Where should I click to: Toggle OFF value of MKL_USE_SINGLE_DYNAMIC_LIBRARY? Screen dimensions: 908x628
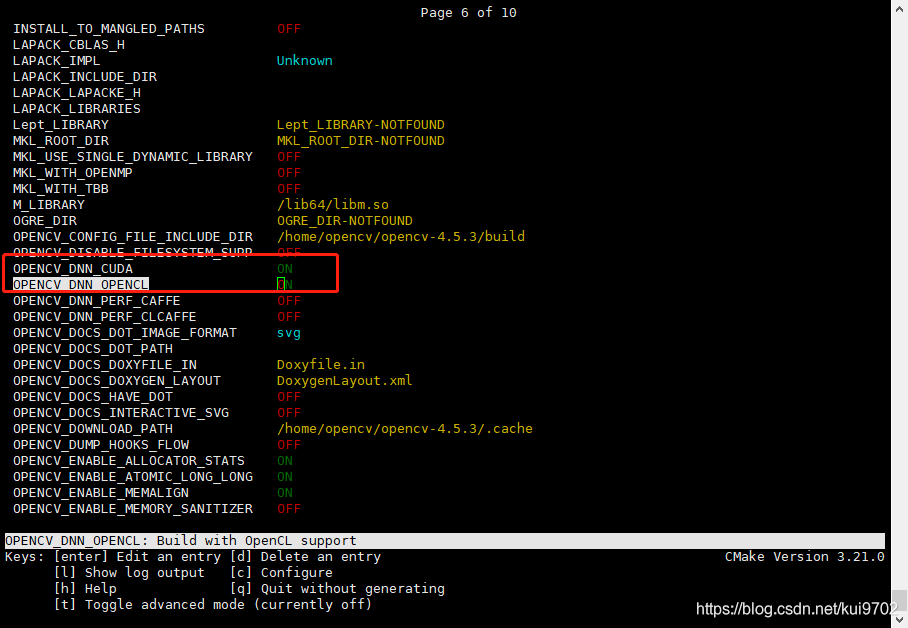coord(289,157)
